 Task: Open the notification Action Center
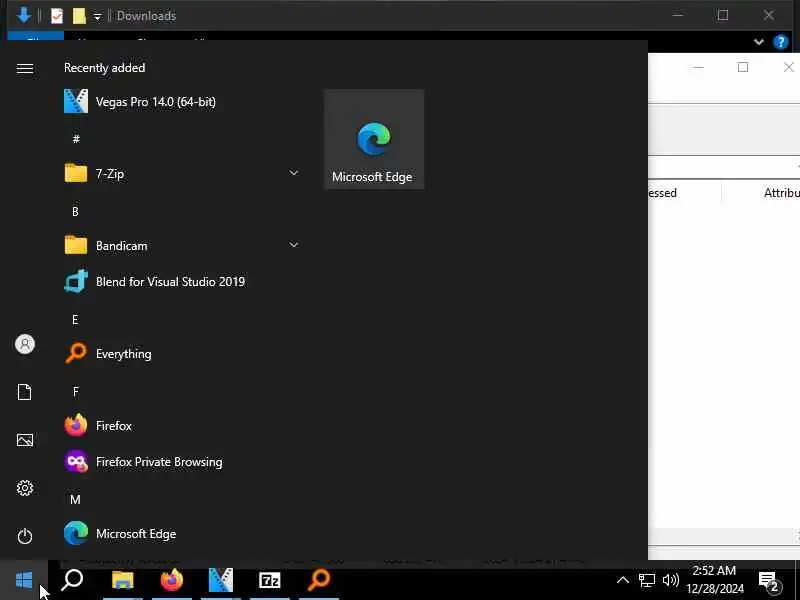click(x=770, y=581)
